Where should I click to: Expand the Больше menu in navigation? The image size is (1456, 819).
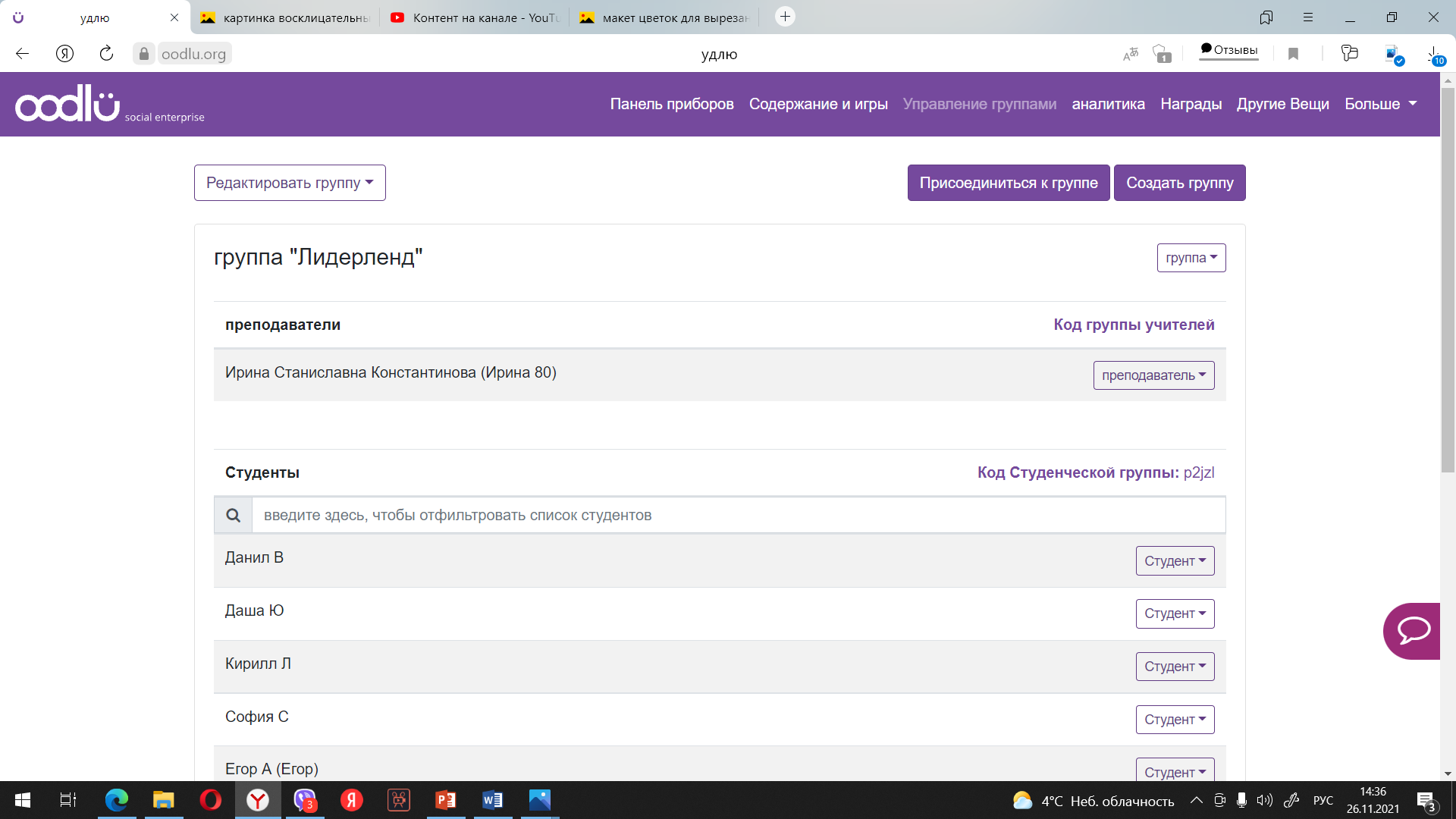click(1380, 104)
